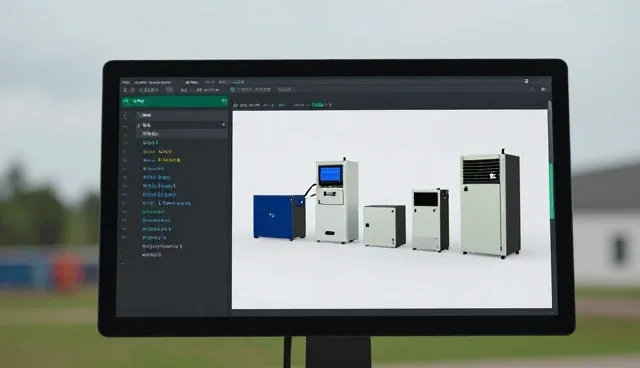
Task: Select the green highlighted header bar in left panel
Action: pos(175,101)
